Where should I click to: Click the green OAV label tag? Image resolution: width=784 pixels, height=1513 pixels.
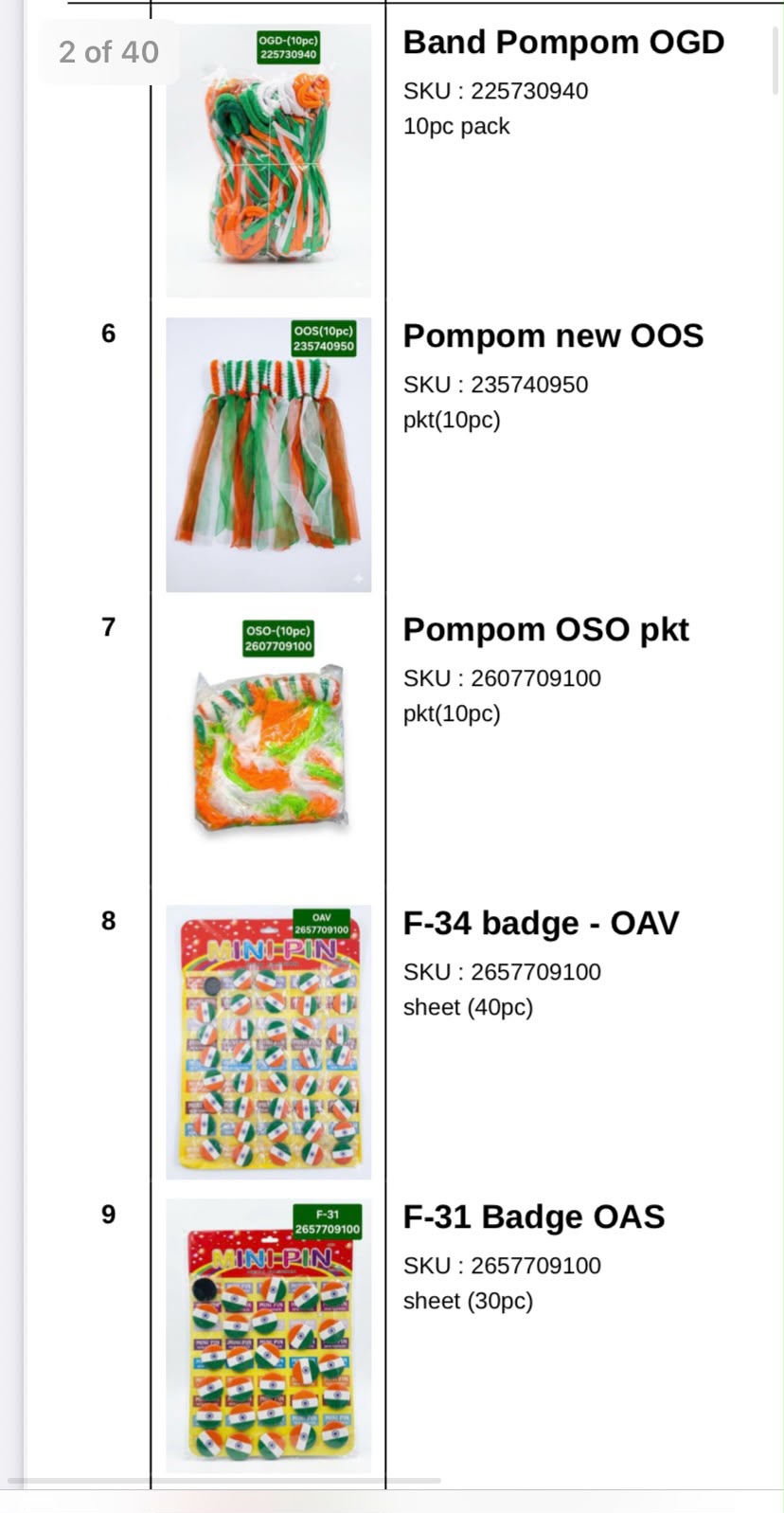tap(321, 924)
